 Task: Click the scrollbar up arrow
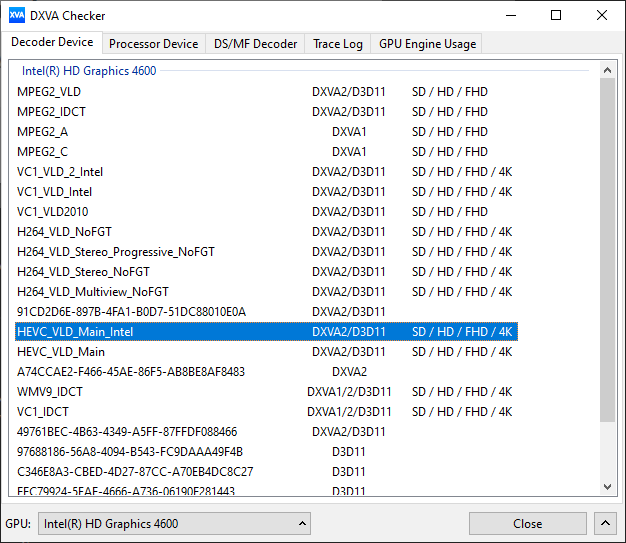coord(607,70)
